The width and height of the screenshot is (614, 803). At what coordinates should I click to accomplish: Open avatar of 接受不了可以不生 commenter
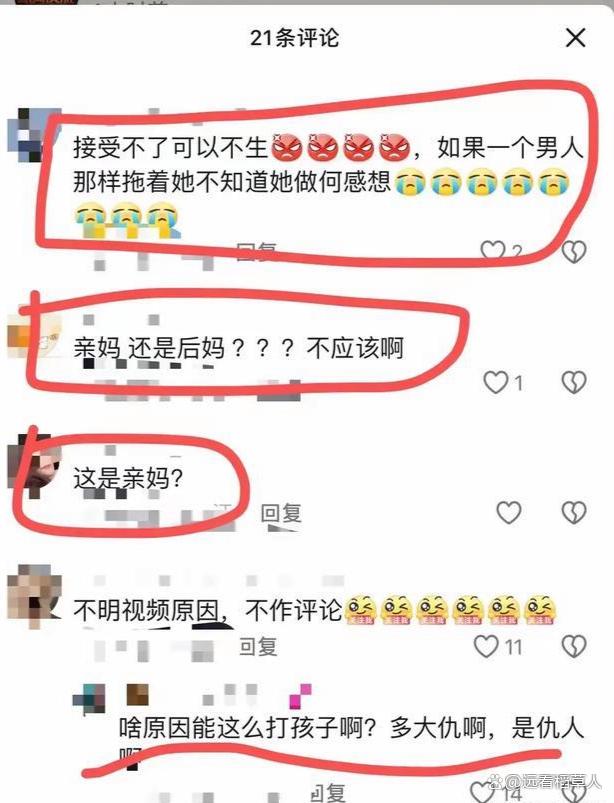tap(32, 135)
